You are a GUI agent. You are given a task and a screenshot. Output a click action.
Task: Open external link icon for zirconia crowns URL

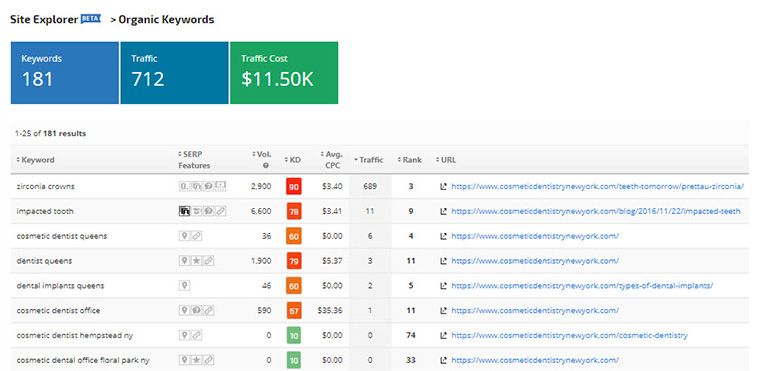click(x=443, y=186)
